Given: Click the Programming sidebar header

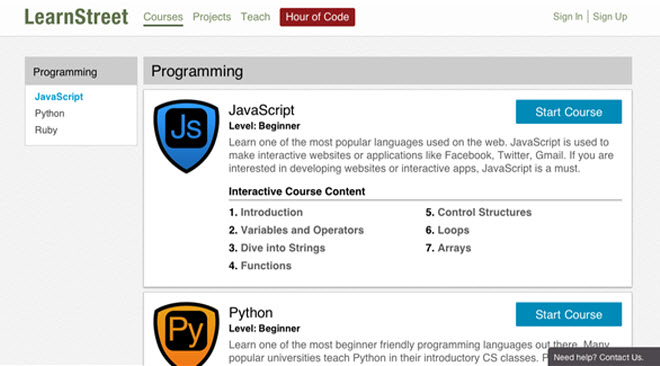Looking at the screenshot, I should click(81, 72).
